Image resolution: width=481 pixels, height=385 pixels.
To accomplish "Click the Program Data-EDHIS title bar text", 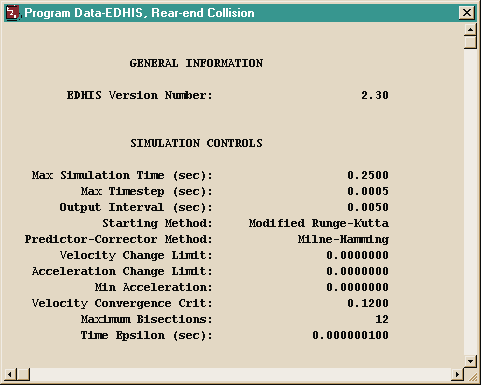I will tap(139, 13).
